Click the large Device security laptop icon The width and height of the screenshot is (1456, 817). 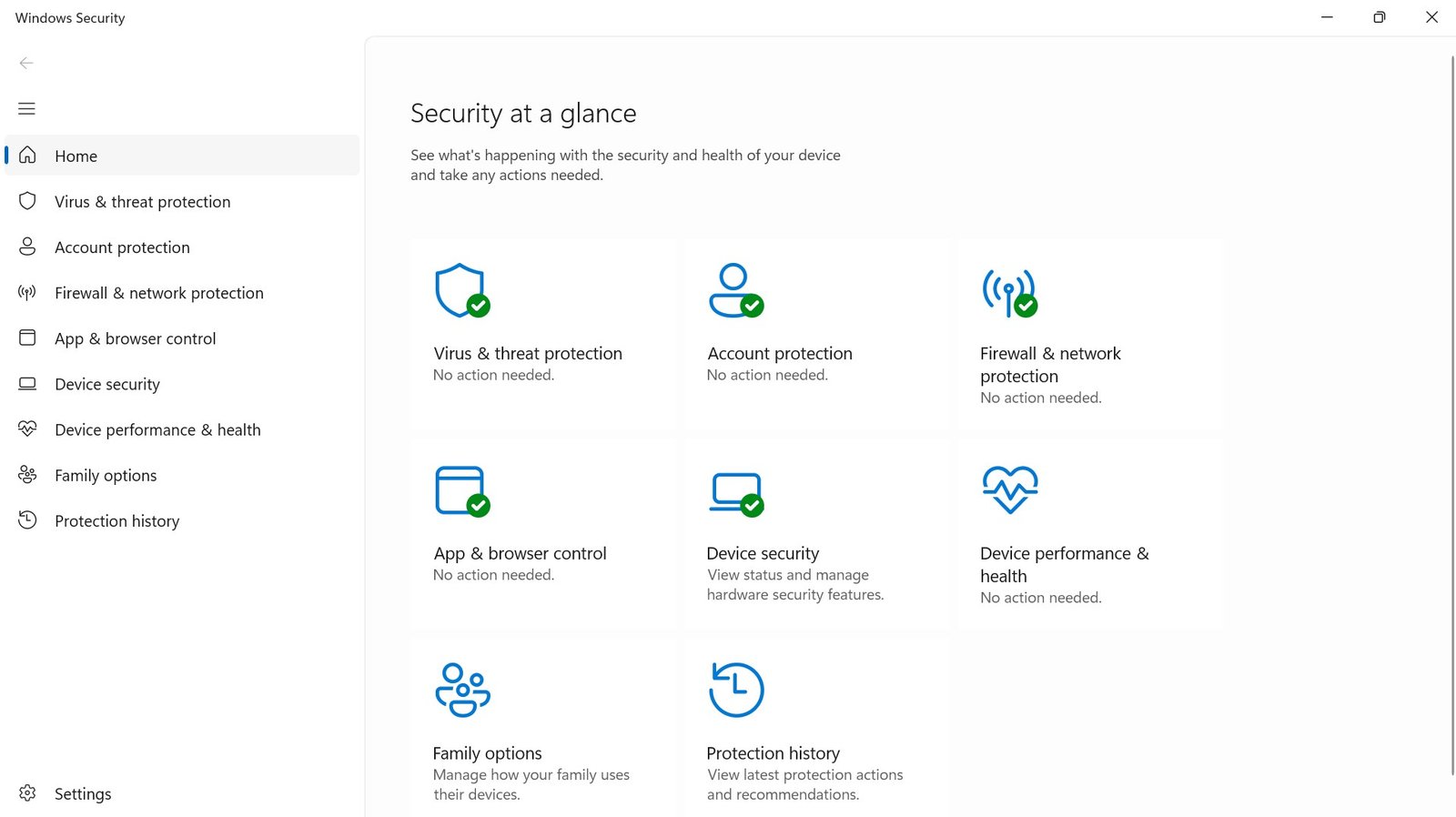click(x=736, y=494)
